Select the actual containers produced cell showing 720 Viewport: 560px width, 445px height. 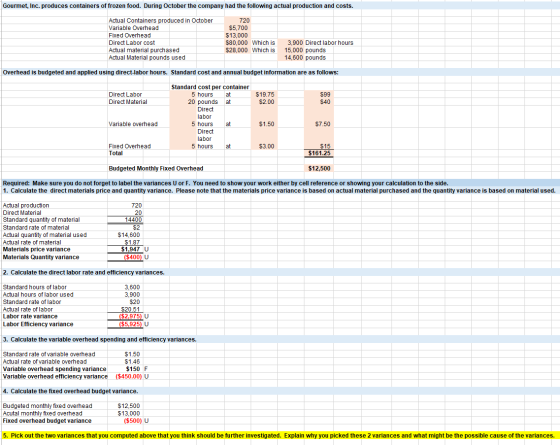click(238, 21)
